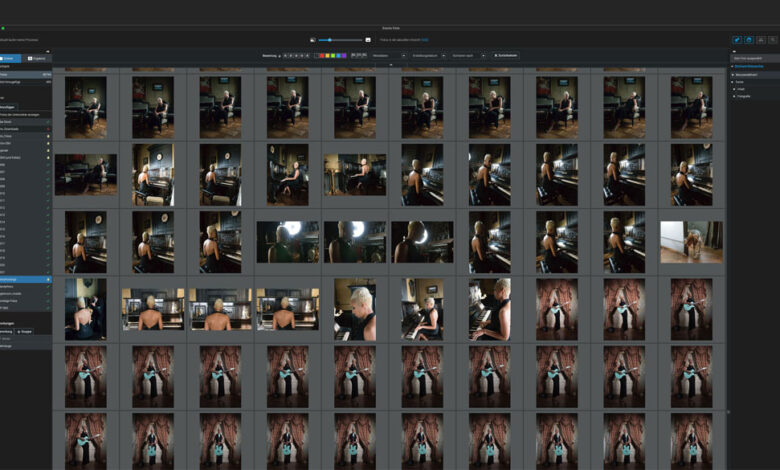This screenshot has width=780, height=470.
Task: Click the small thumbnail size icon left of slider
Action: [313, 40]
